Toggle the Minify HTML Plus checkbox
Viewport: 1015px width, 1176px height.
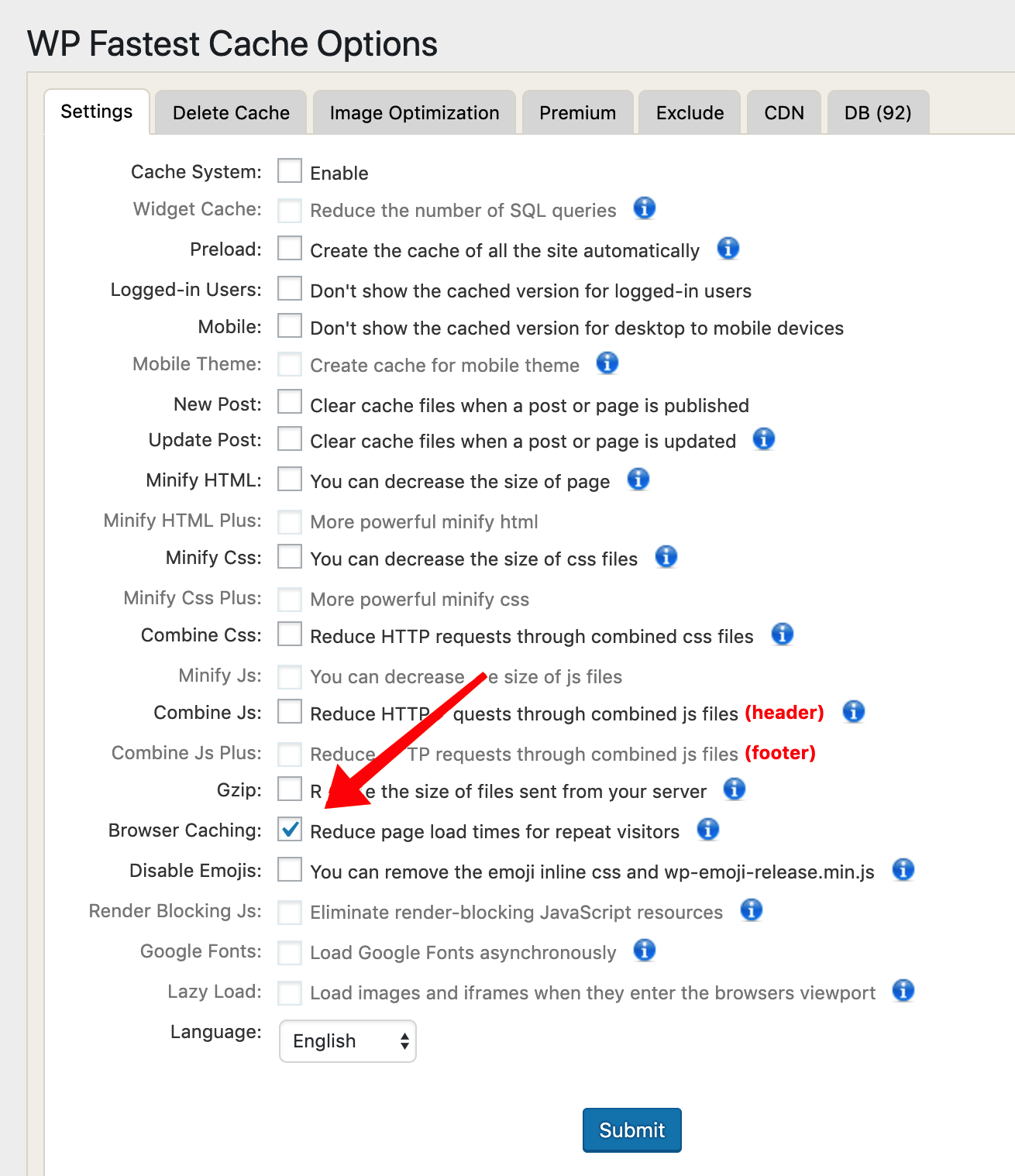290,521
